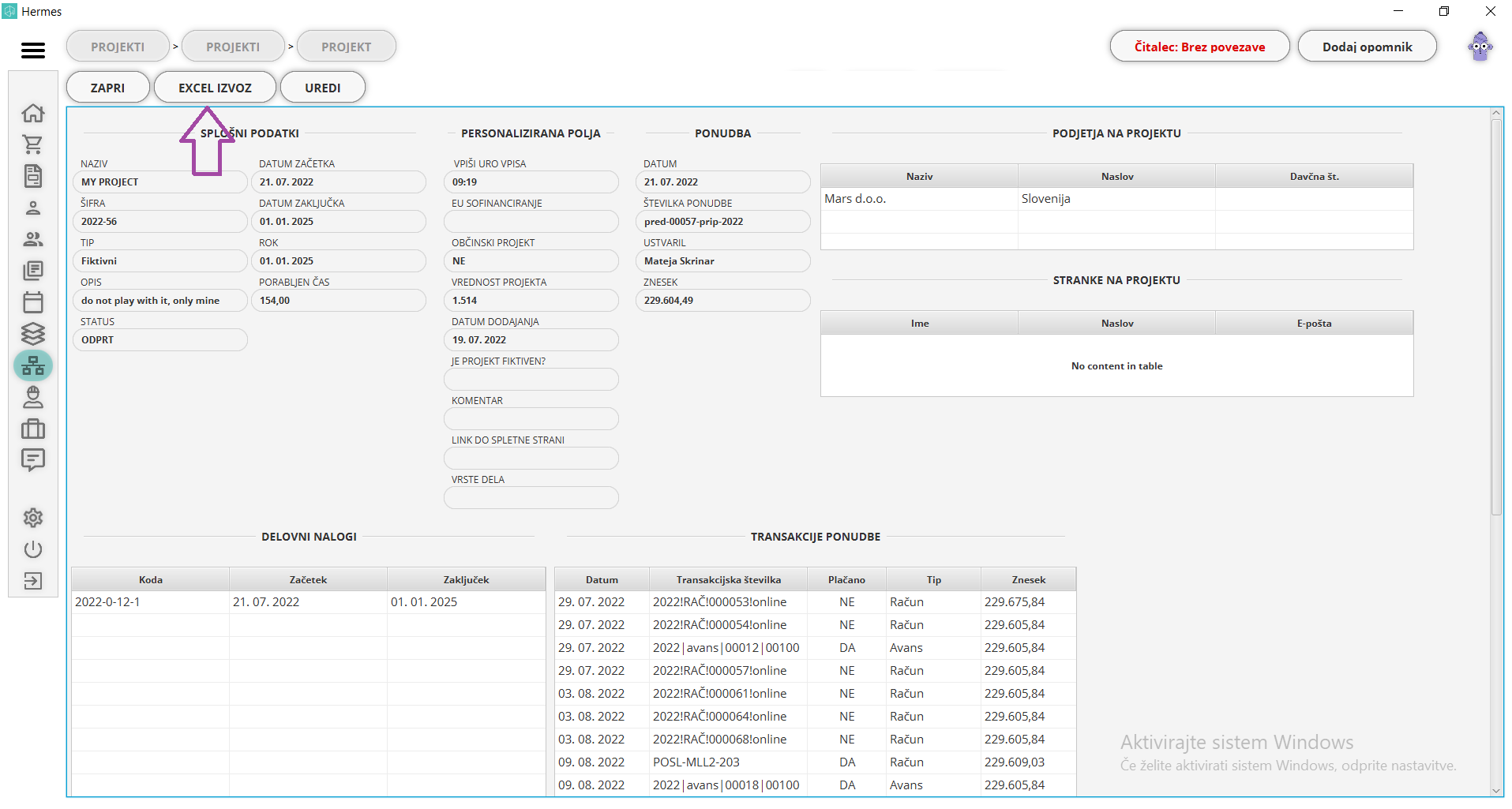This screenshot has height=809, width=1512.
Task: Click the VRSTE DELA field
Action: coord(531,498)
